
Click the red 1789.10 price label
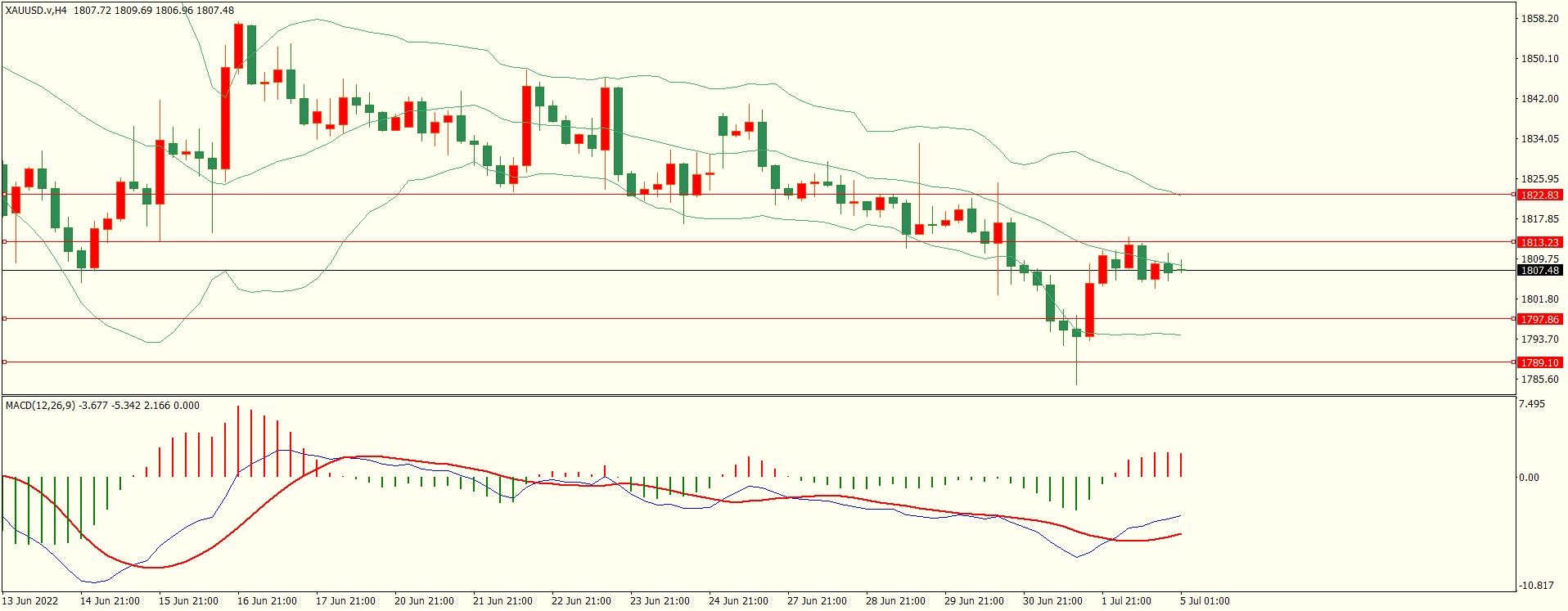(1539, 362)
